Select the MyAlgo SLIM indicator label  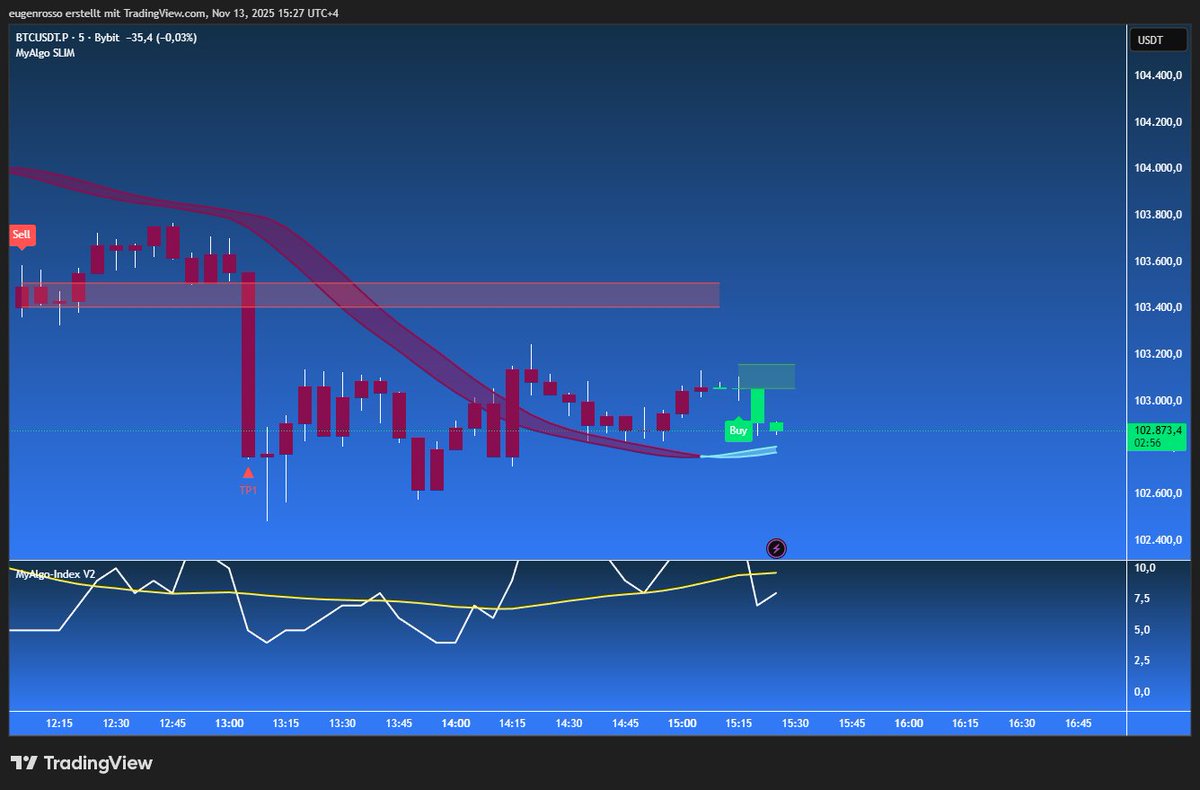45,53
